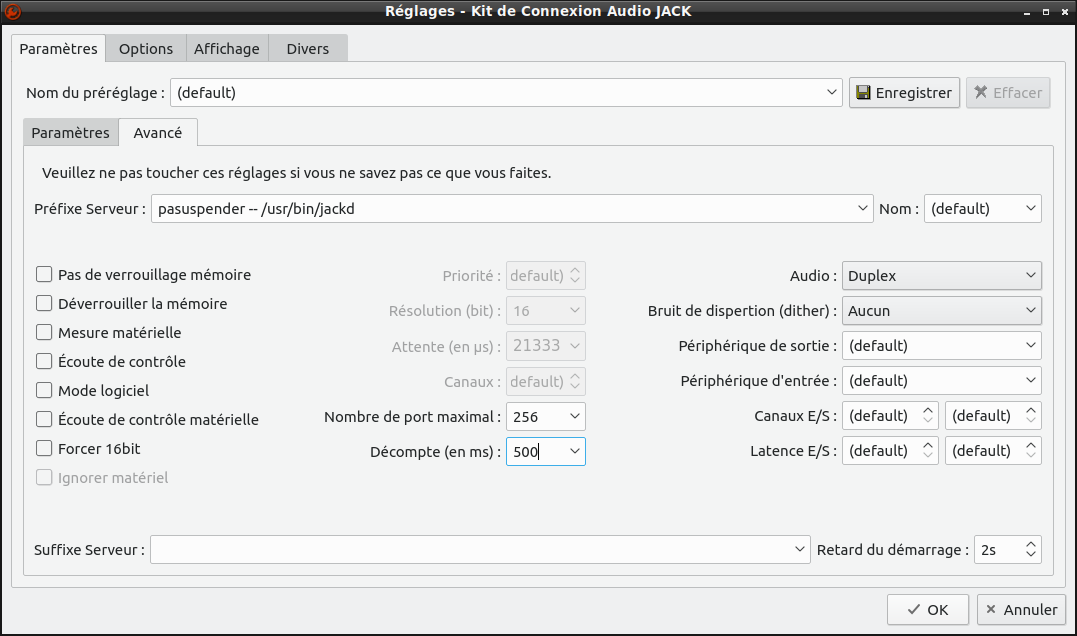Viewport: 1077px width, 636px height.
Task: Select the Avancé sub-tab
Action: point(158,133)
